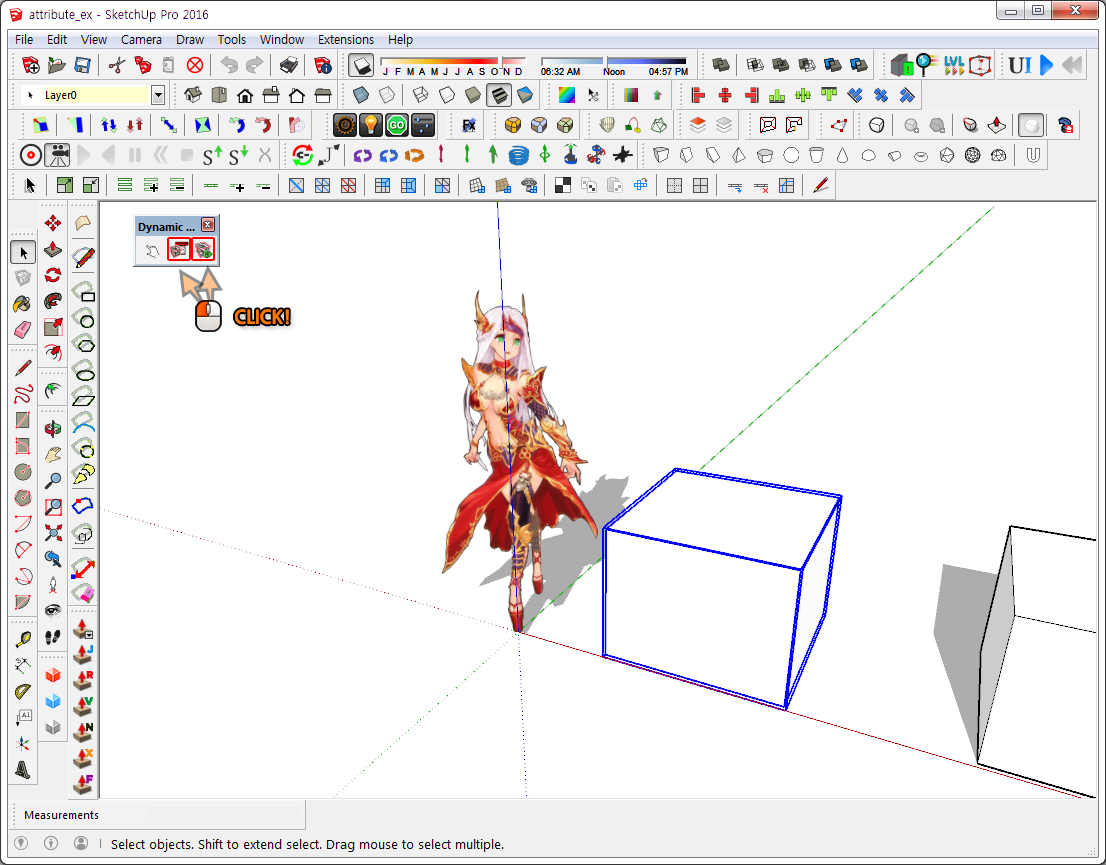Use the Follow Me tool
This screenshot has width=1106, height=865.
53,301
